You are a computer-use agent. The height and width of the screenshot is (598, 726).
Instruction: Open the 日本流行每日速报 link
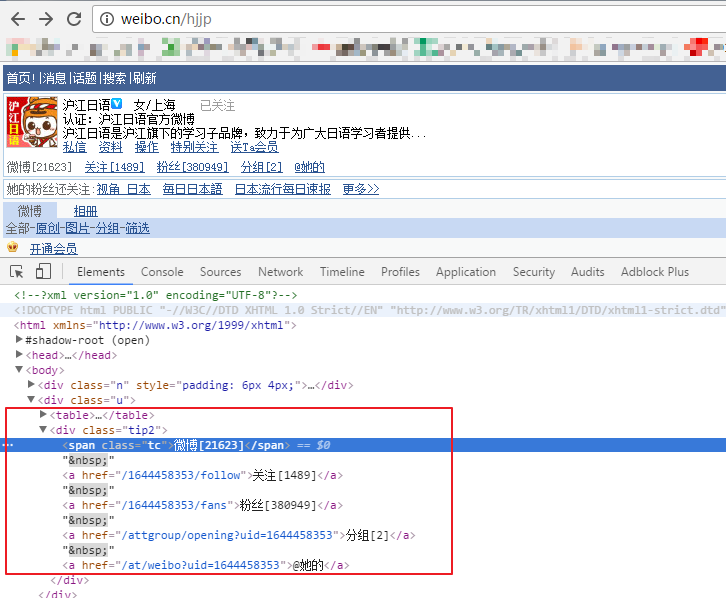point(283,189)
